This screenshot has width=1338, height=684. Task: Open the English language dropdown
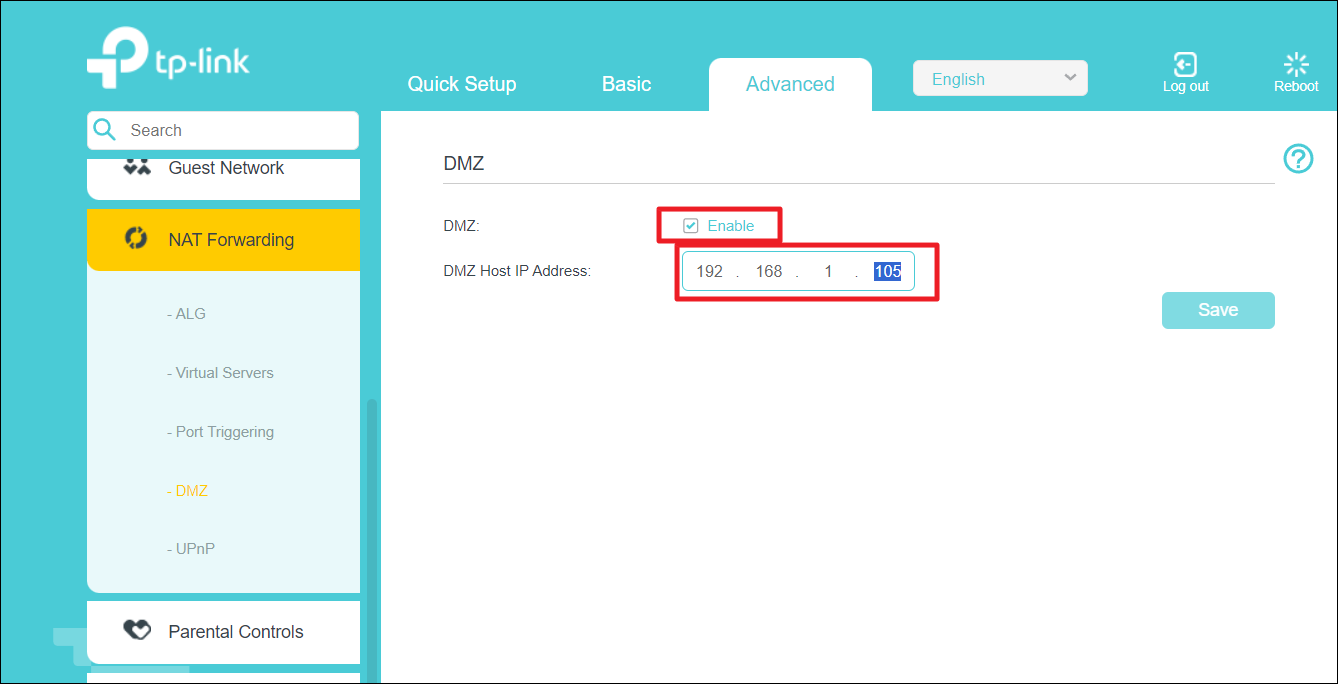(x=1000, y=79)
